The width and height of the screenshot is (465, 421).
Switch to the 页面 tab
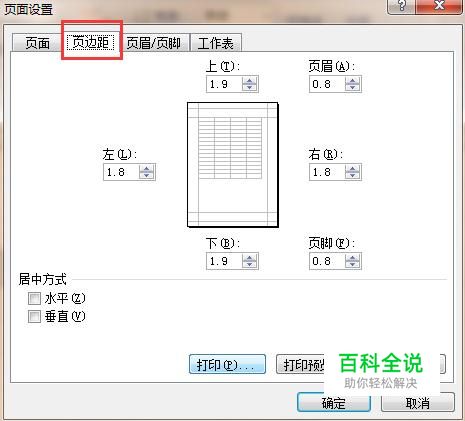click(x=37, y=43)
